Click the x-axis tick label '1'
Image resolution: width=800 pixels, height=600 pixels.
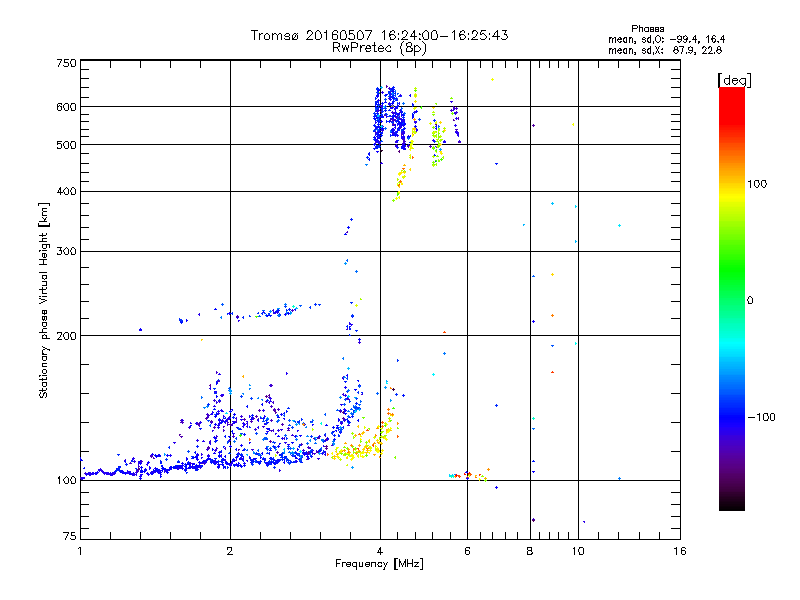(x=80, y=551)
